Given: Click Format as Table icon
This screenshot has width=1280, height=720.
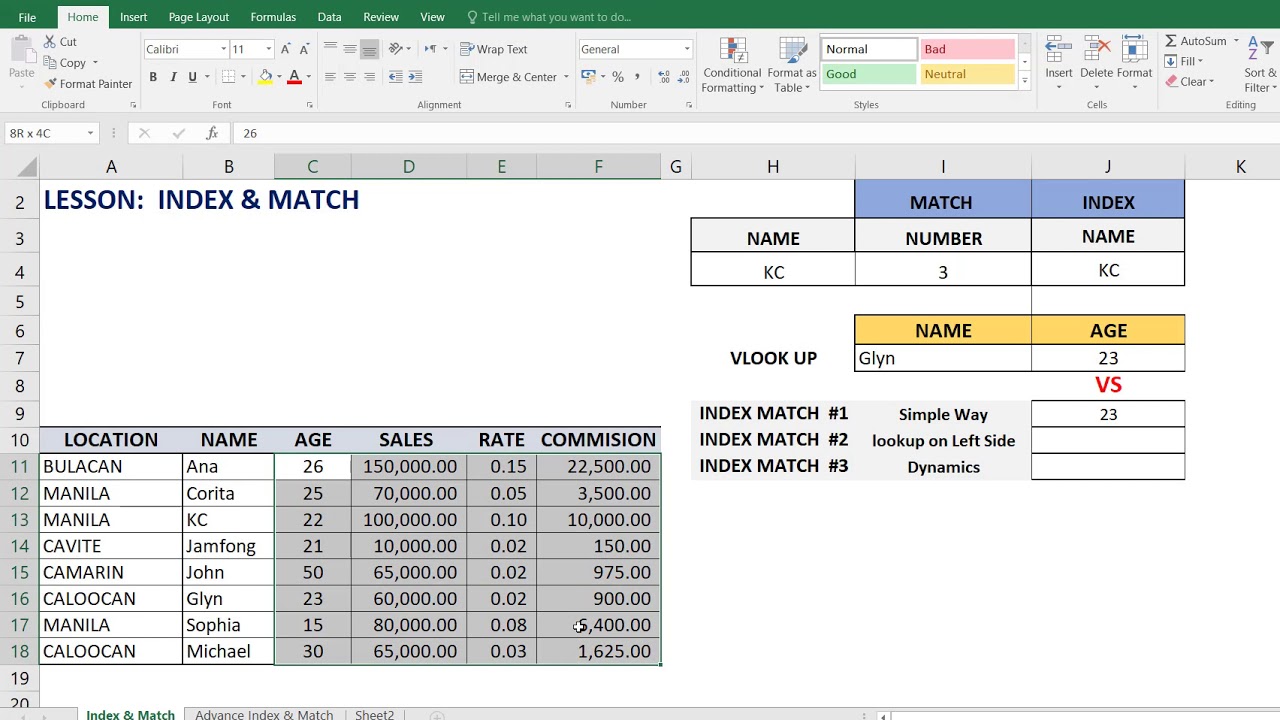Looking at the screenshot, I should [x=792, y=52].
